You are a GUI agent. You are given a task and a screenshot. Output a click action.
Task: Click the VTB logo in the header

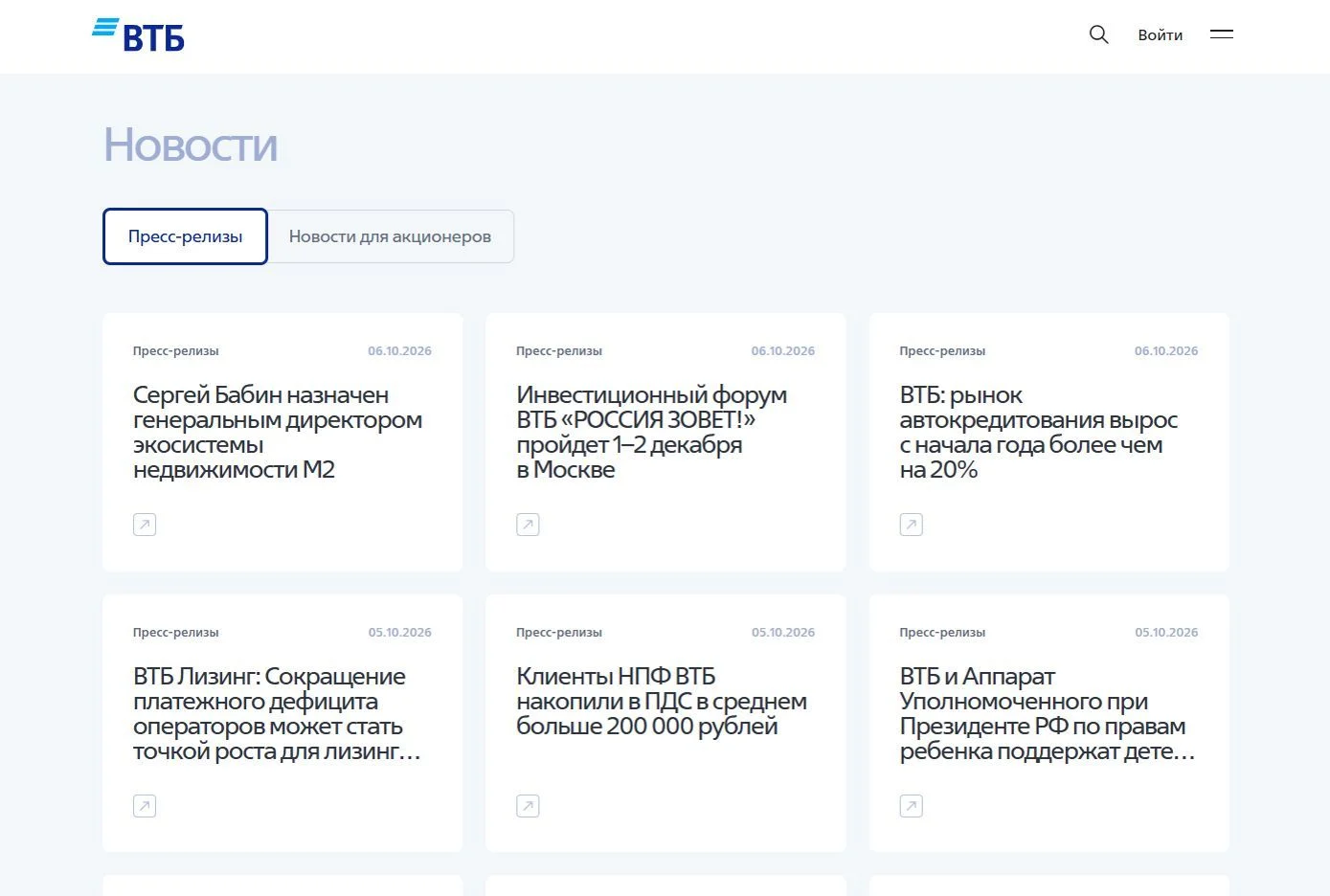138,35
